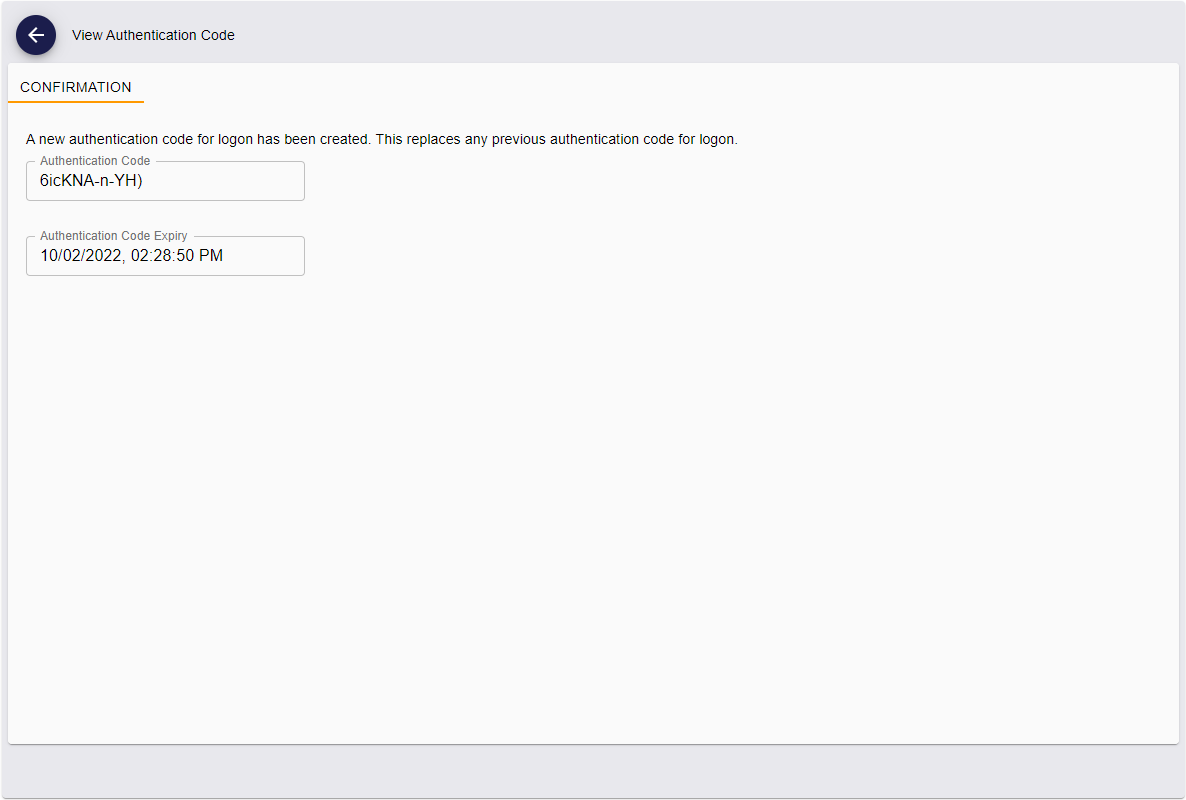Click the code value 6icKNA-n-YH)
The width and height of the screenshot is (1186, 800).
[x=91, y=181]
